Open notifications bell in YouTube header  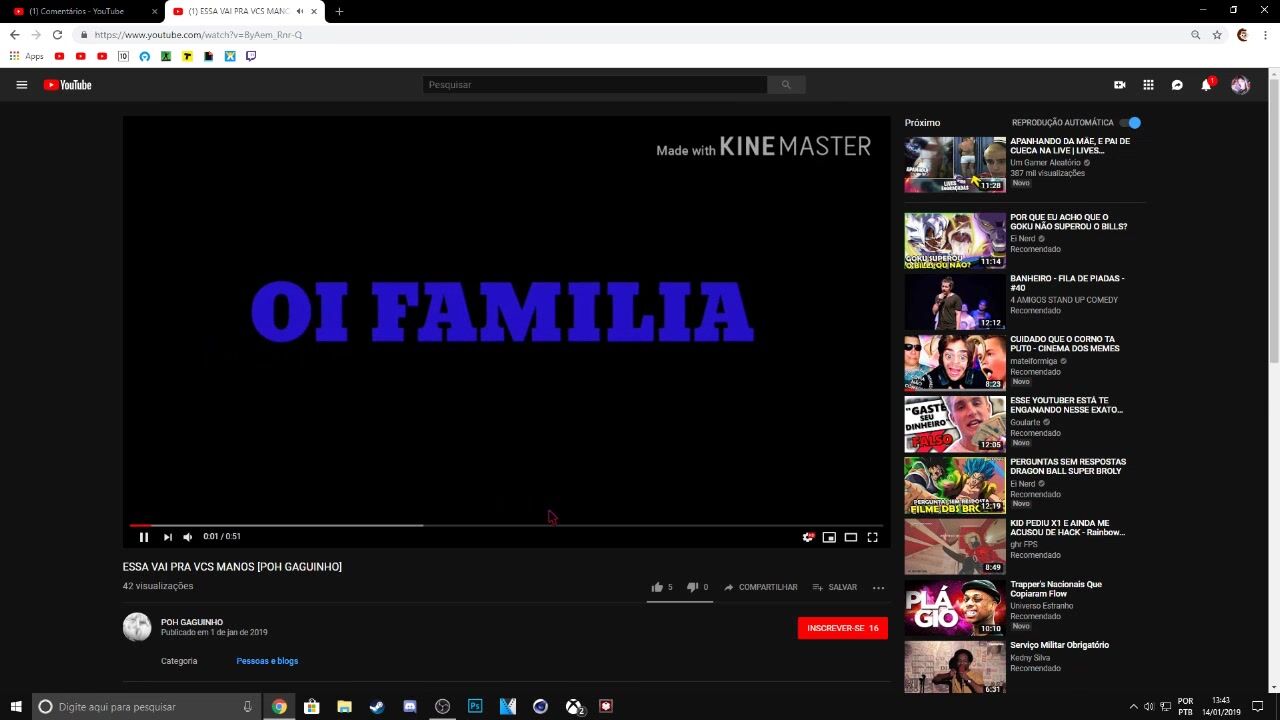tap(1206, 85)
